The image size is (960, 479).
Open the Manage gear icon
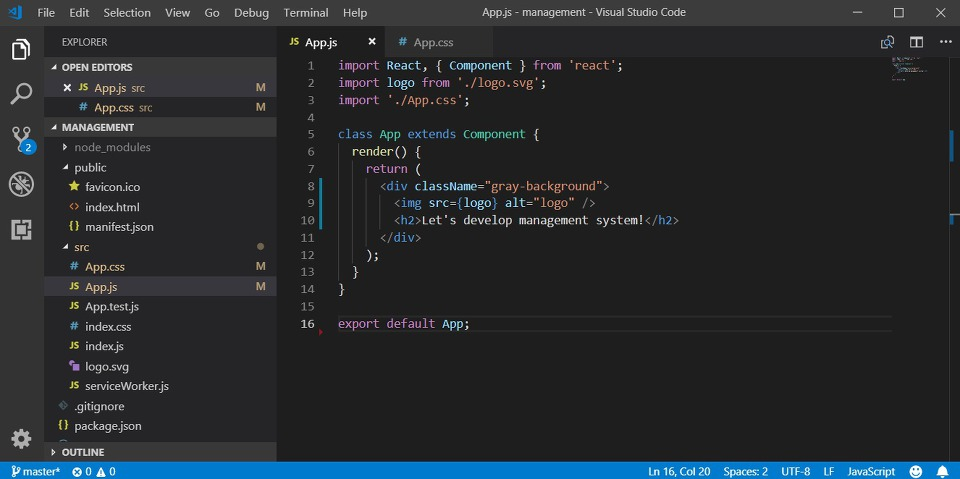point(21,439)
